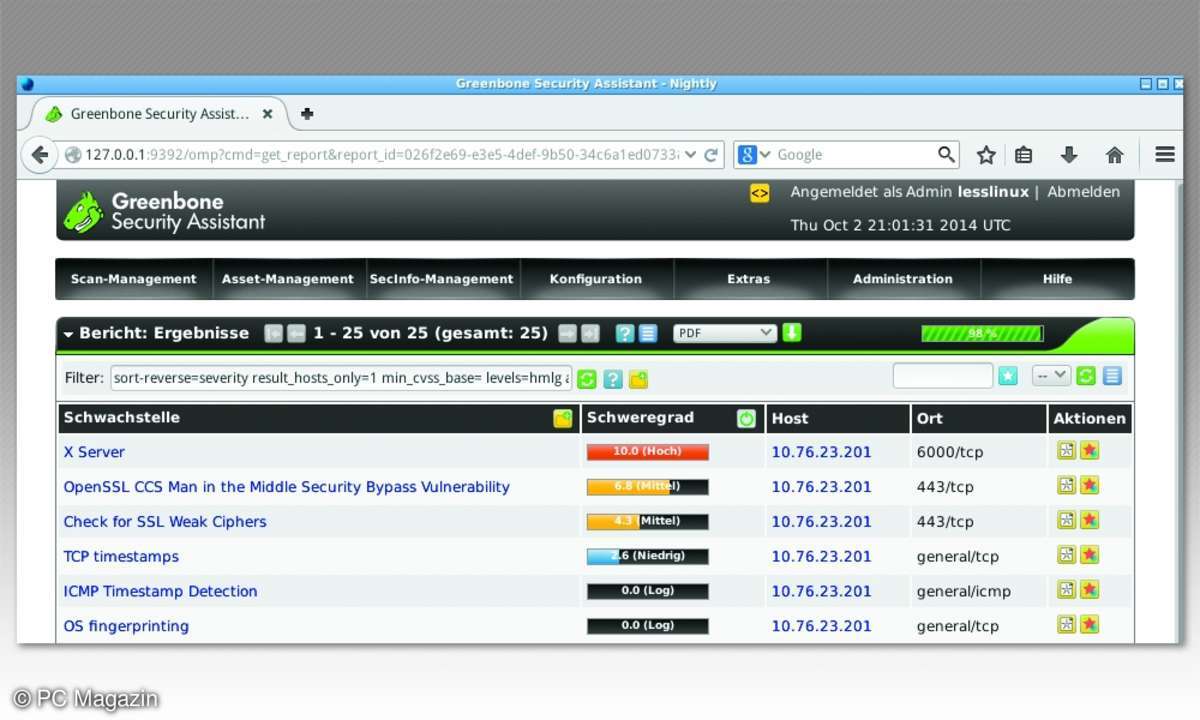Viewport: 1200px width, 720px height.
Task: Click the yellow code icon next to Angemeldet
Action: coord(760,193)
